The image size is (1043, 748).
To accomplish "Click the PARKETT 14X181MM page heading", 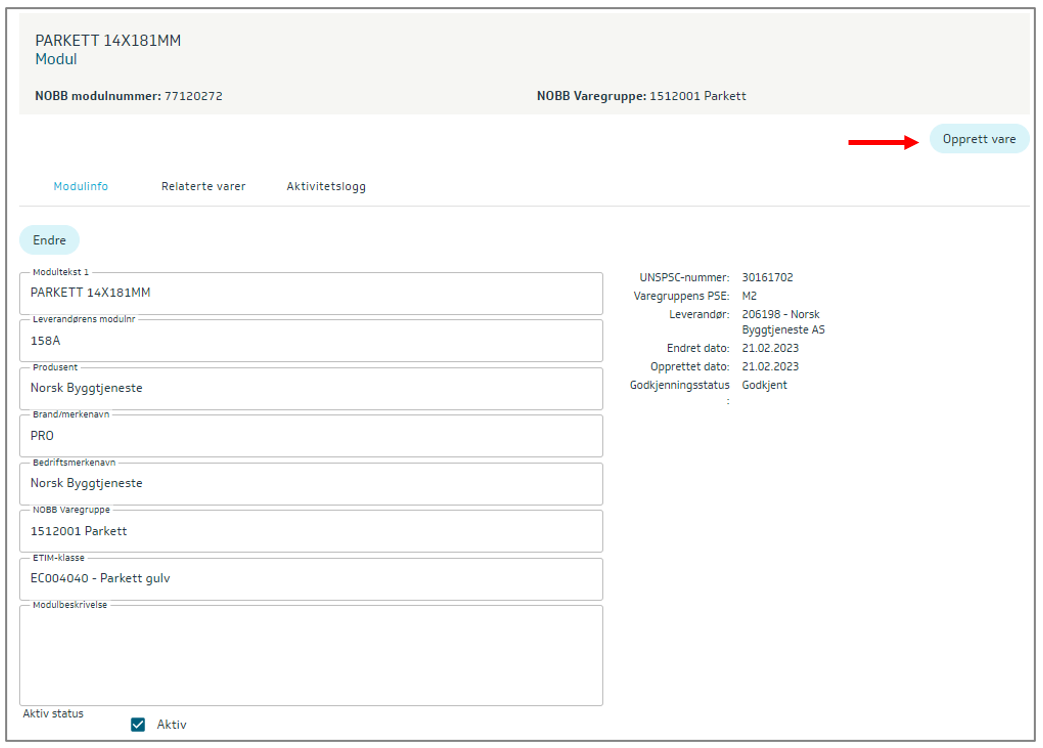I will (x=108, y=41).
